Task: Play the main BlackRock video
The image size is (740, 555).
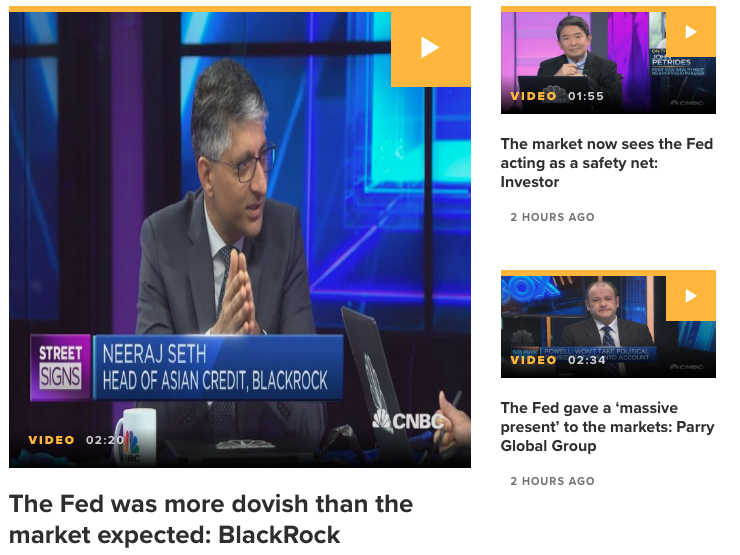Action: pyautogui.click(x=430, y=47)
